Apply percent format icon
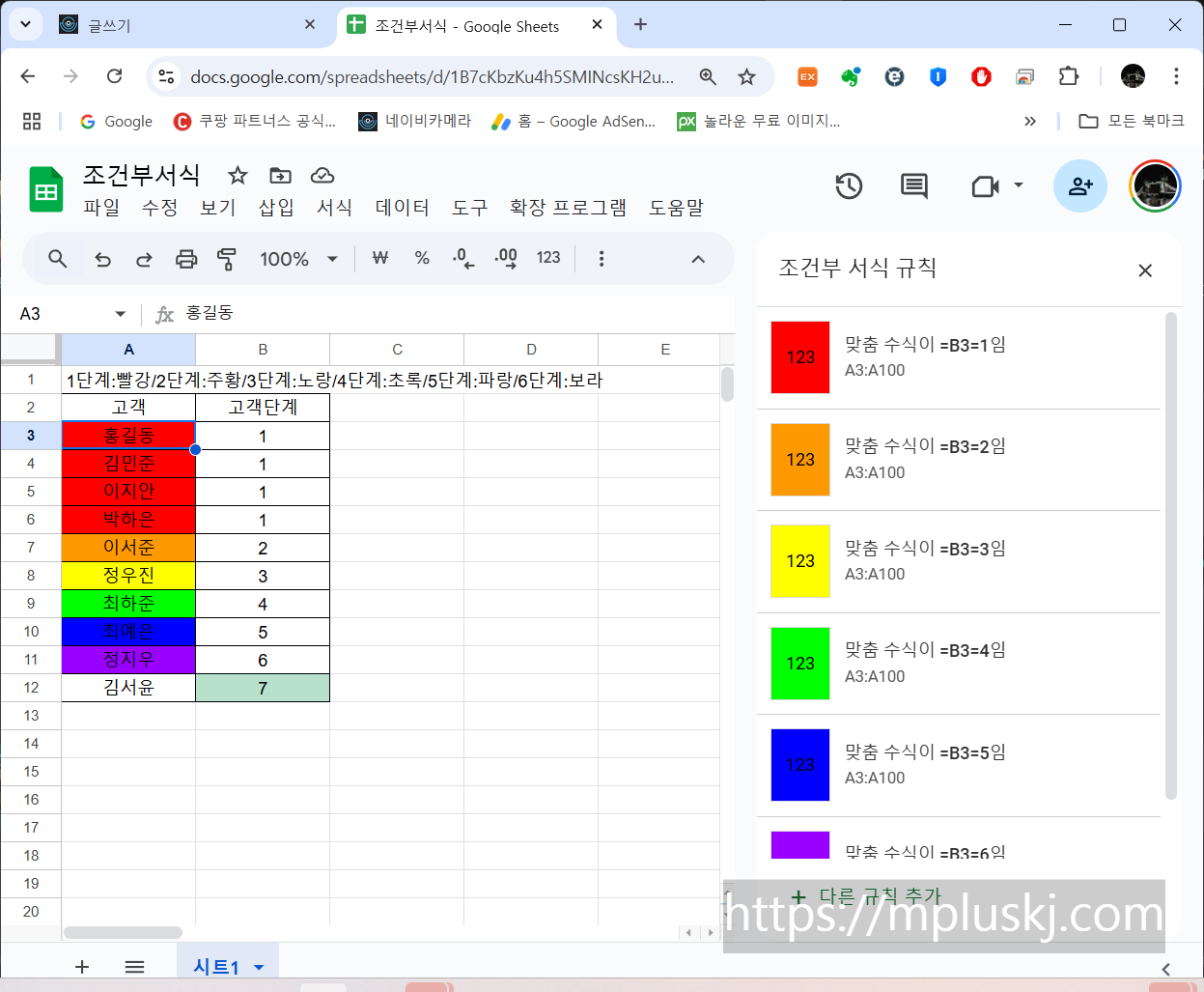 coord(422,259)
